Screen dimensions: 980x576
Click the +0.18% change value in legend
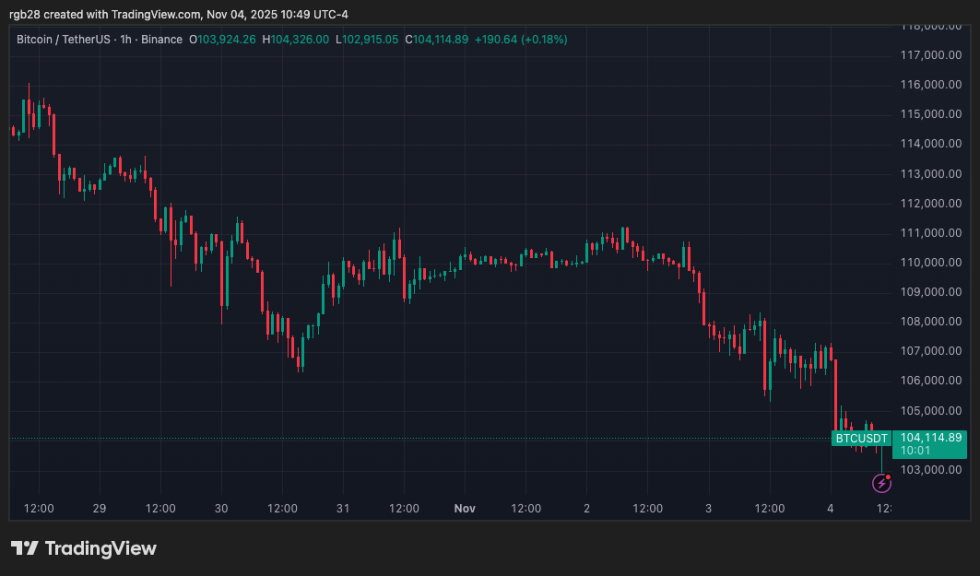[x=543, y=41]
